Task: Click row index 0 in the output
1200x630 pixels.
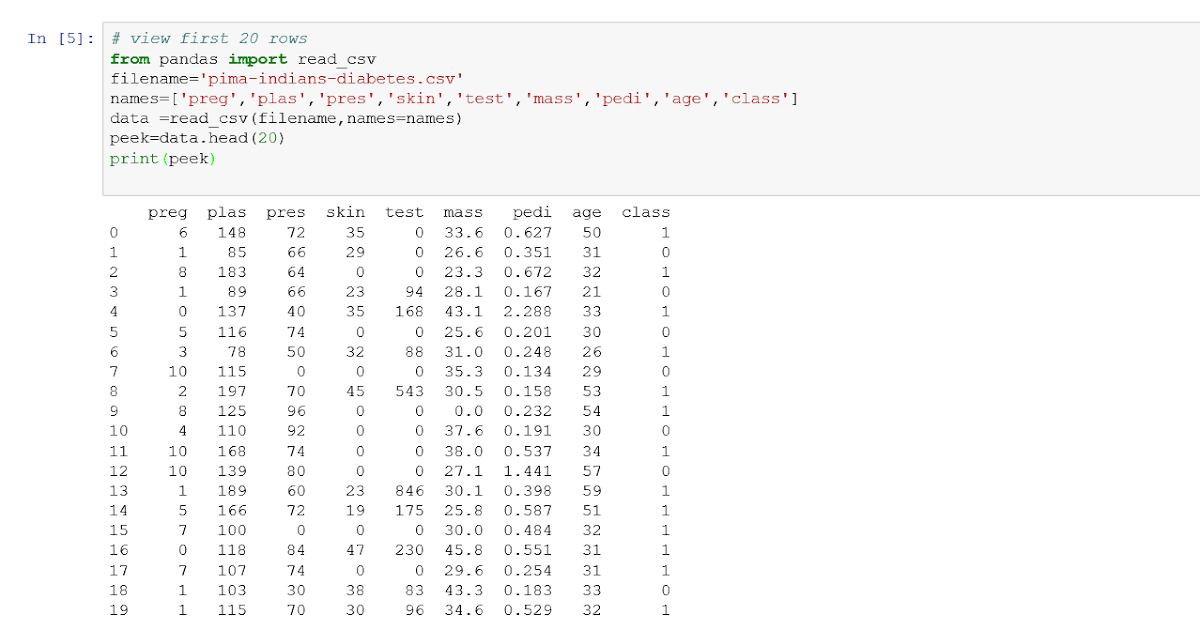Action: click(114, 232)
